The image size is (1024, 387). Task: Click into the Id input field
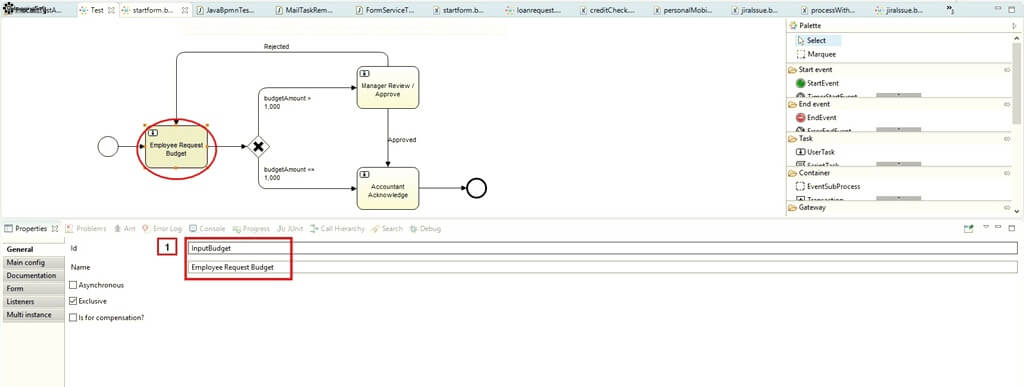[601, 248]
